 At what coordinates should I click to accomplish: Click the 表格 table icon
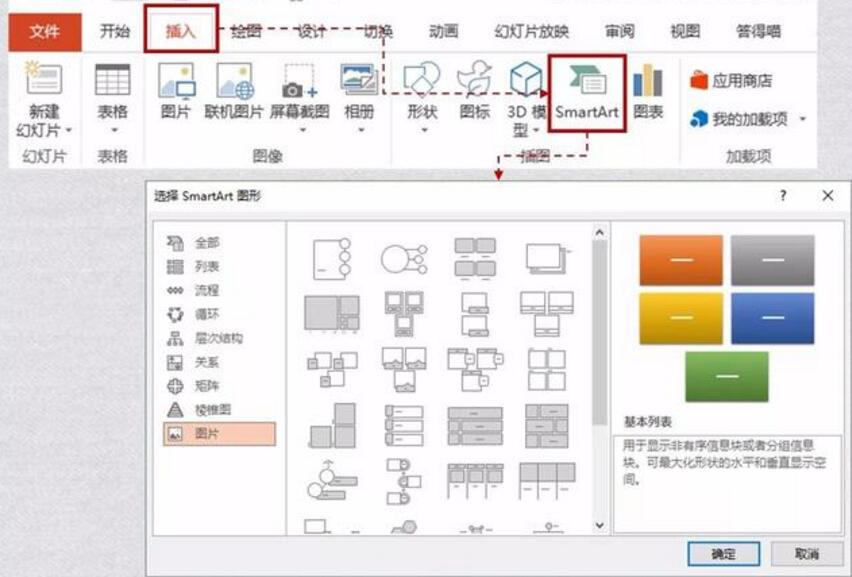pyautogui.click(x=112, y=79)
